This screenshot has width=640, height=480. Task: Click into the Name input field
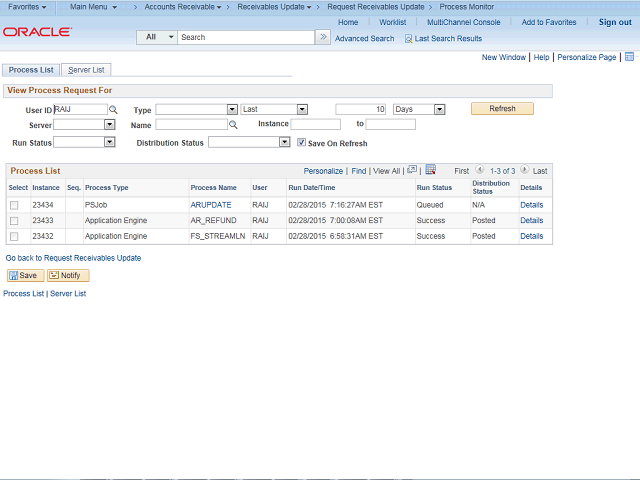(x=191, y=124)
